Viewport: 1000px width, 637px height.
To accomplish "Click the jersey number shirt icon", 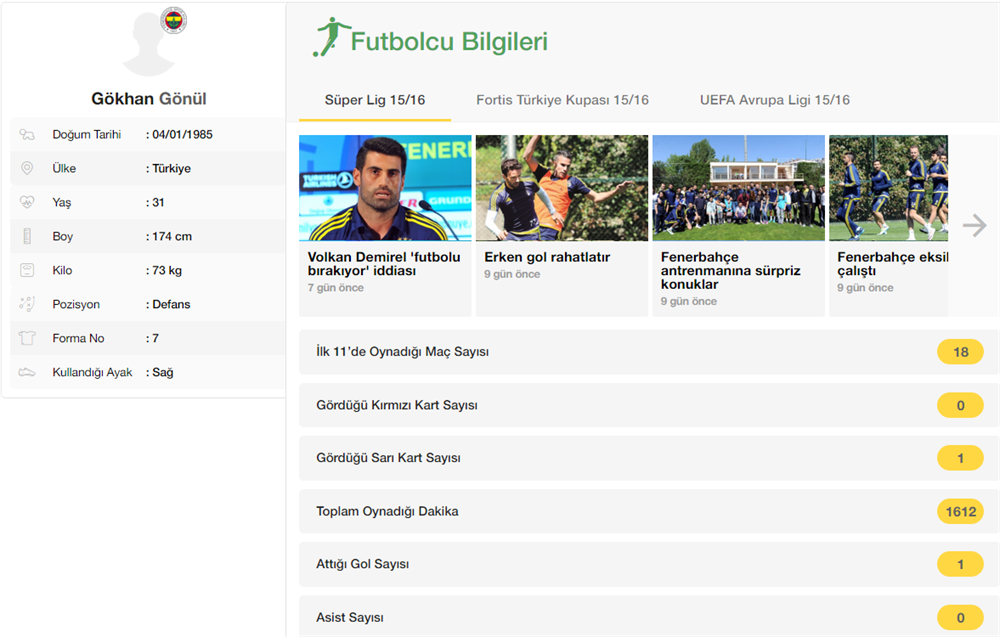I will click(27, 339).
